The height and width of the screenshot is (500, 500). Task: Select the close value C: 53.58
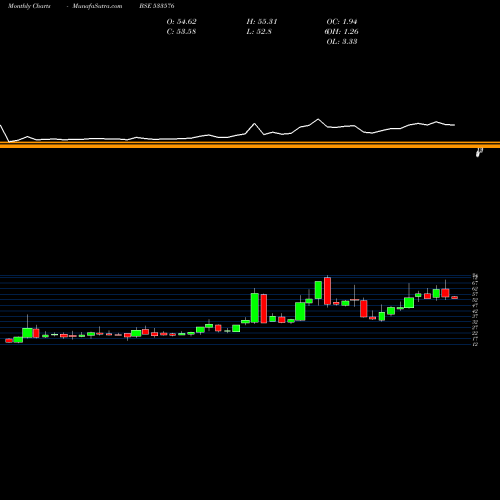[x=181, y=32]
